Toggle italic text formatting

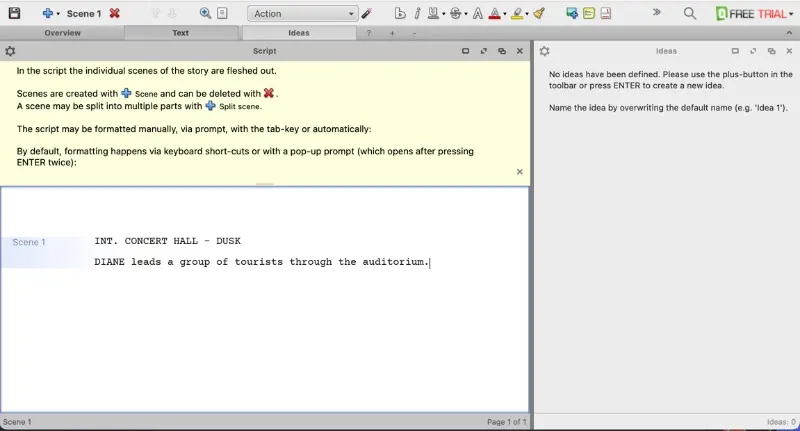[x=415, y=14]
